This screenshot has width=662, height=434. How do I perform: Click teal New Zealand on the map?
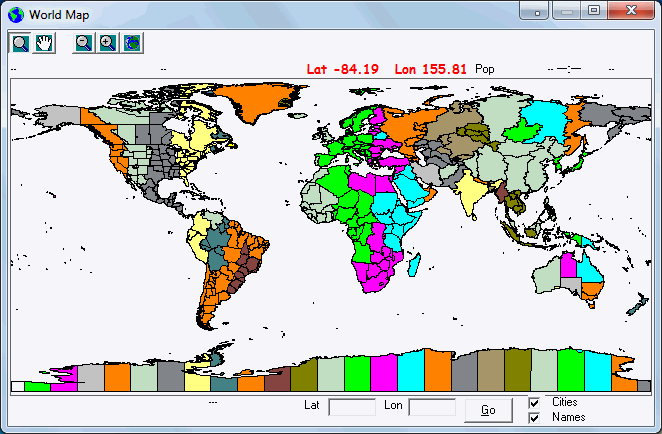pyautogui.click(x=638, y=306)
